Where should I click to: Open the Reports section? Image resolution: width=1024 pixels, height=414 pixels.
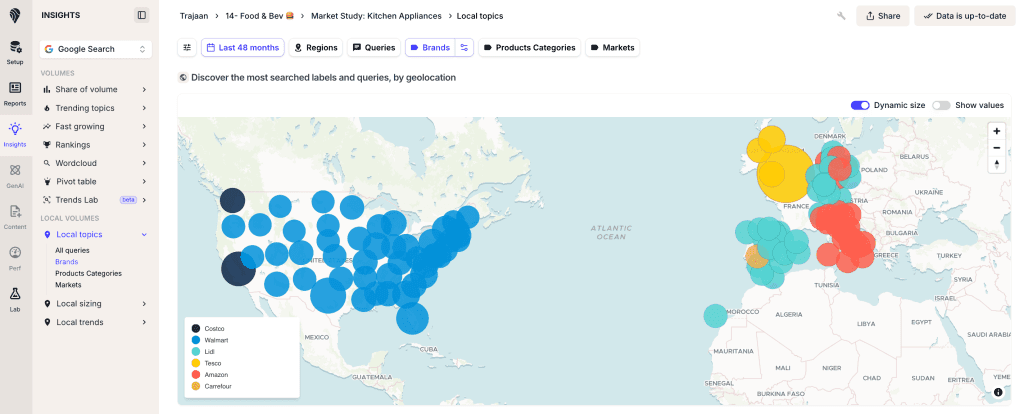[x=15, y=93]
